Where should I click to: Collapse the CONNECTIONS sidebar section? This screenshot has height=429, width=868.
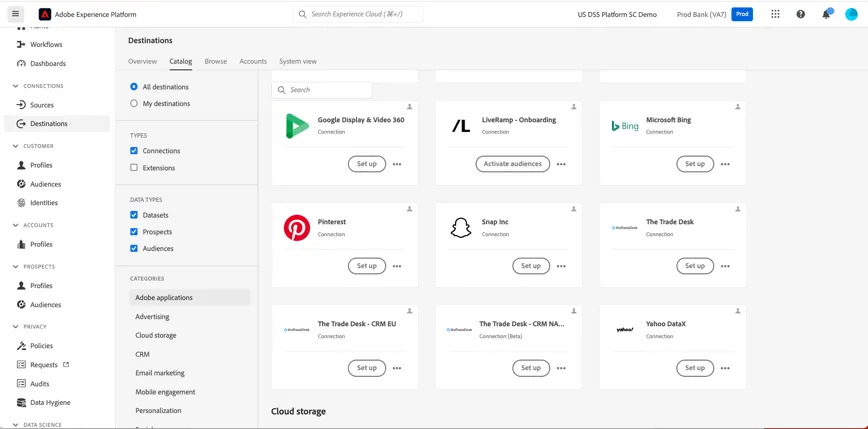[x=15, y=86]
